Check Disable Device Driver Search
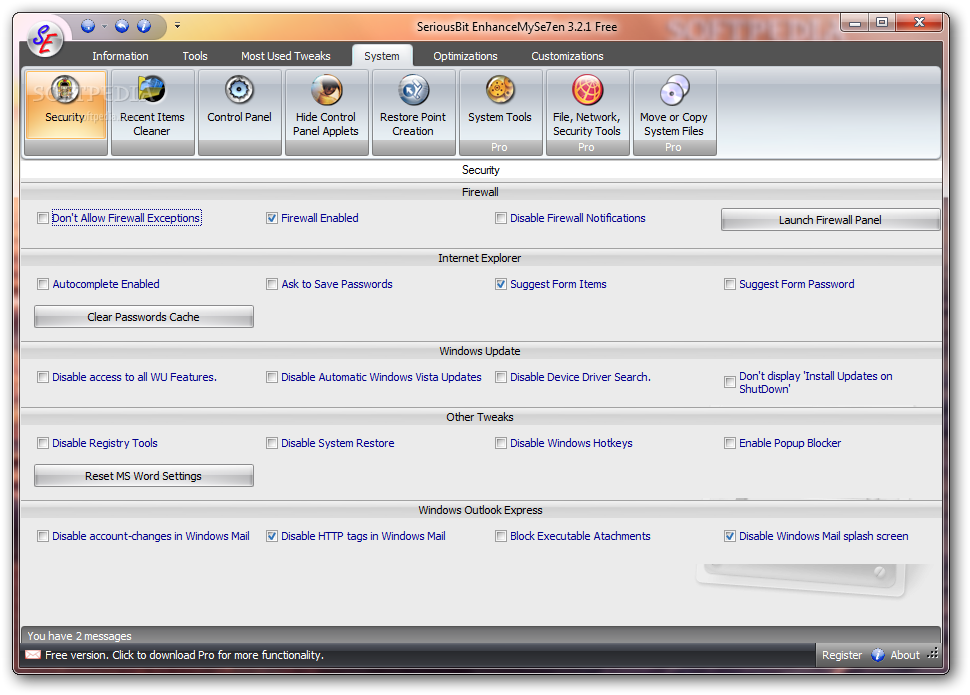Viewport: 970px width, 695px height. [x=500, y=377]
